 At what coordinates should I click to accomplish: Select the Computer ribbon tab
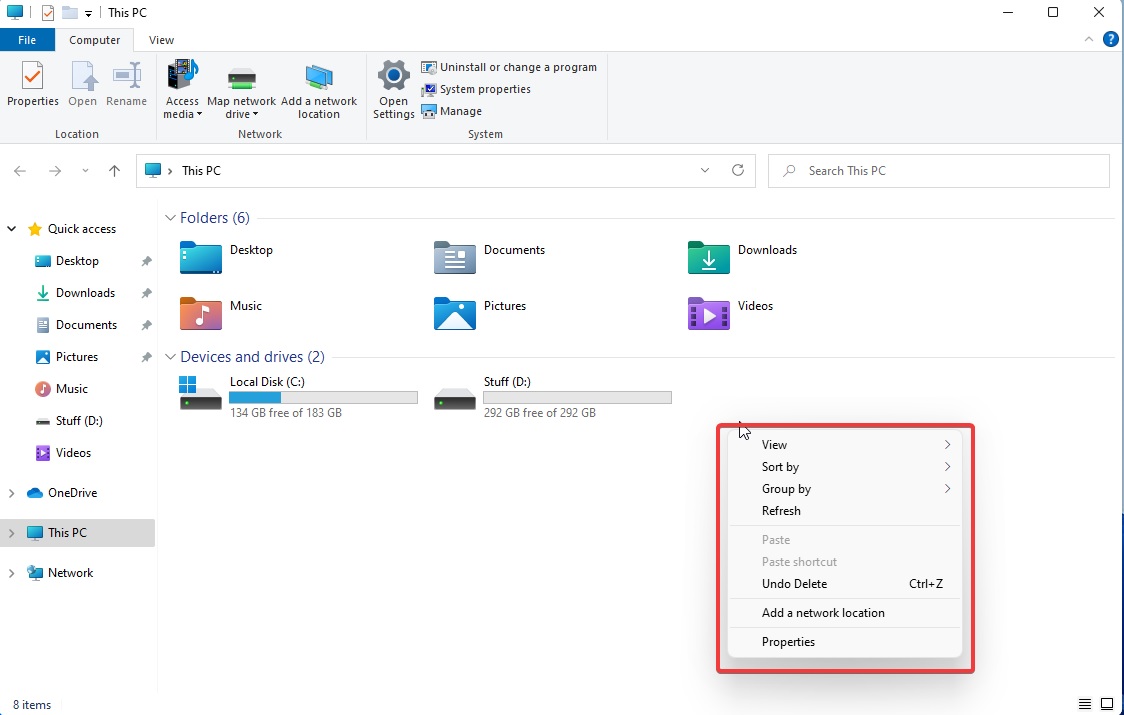95,40
